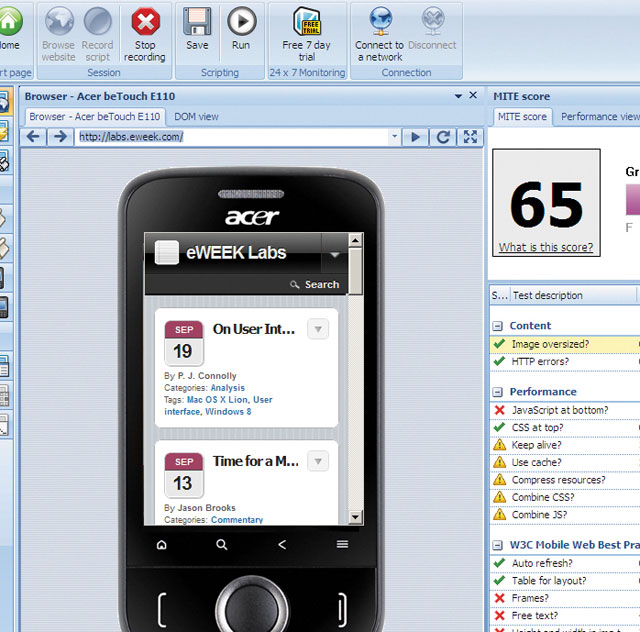640x632 pixels.
Task: Click the URL address field
Action: (x=233, y=137)
